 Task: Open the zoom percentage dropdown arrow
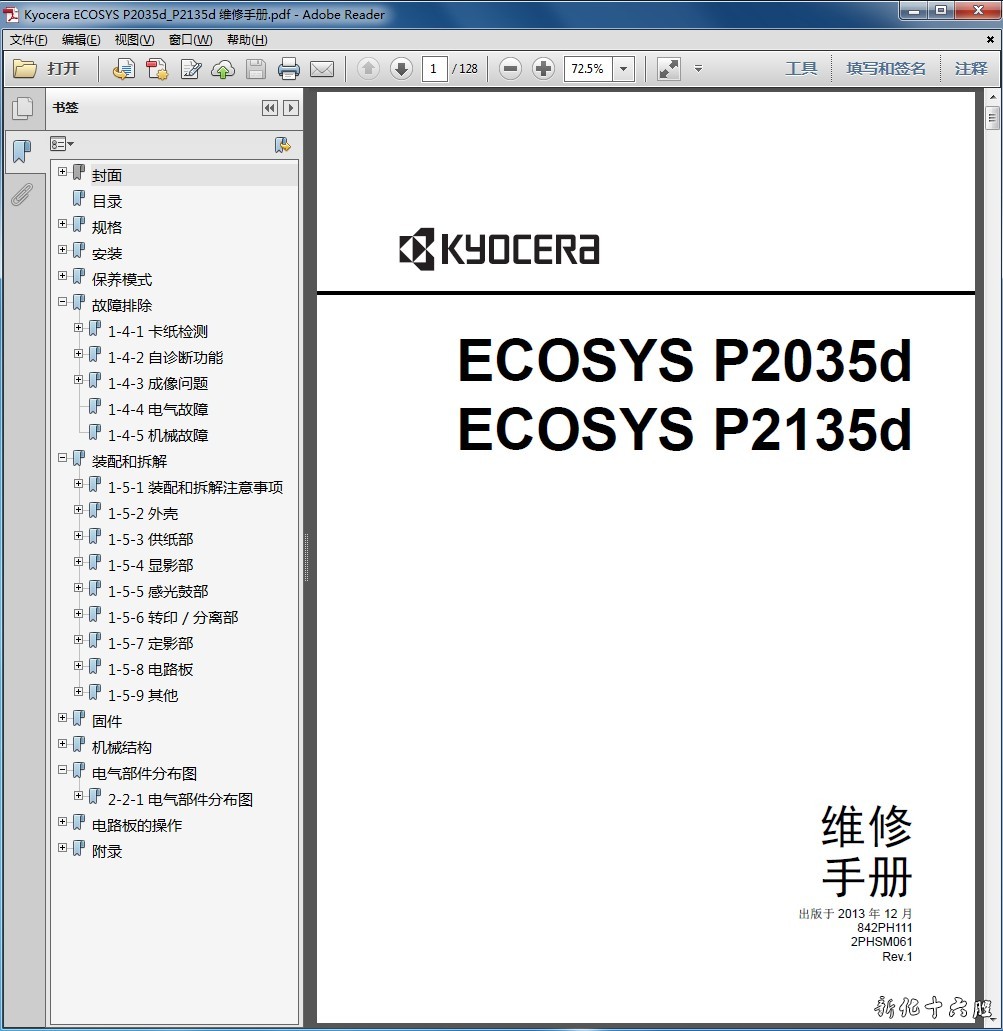pyautogui.click(x=624, y=69)
